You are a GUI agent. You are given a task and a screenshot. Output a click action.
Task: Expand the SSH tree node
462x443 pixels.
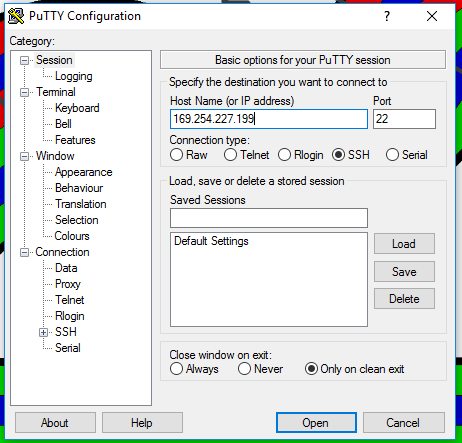[43, 332]
